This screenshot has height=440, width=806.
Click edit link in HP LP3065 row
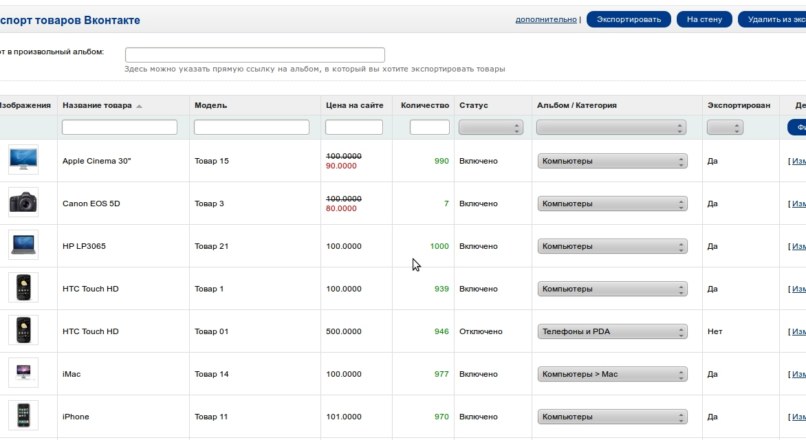(797, 246)
